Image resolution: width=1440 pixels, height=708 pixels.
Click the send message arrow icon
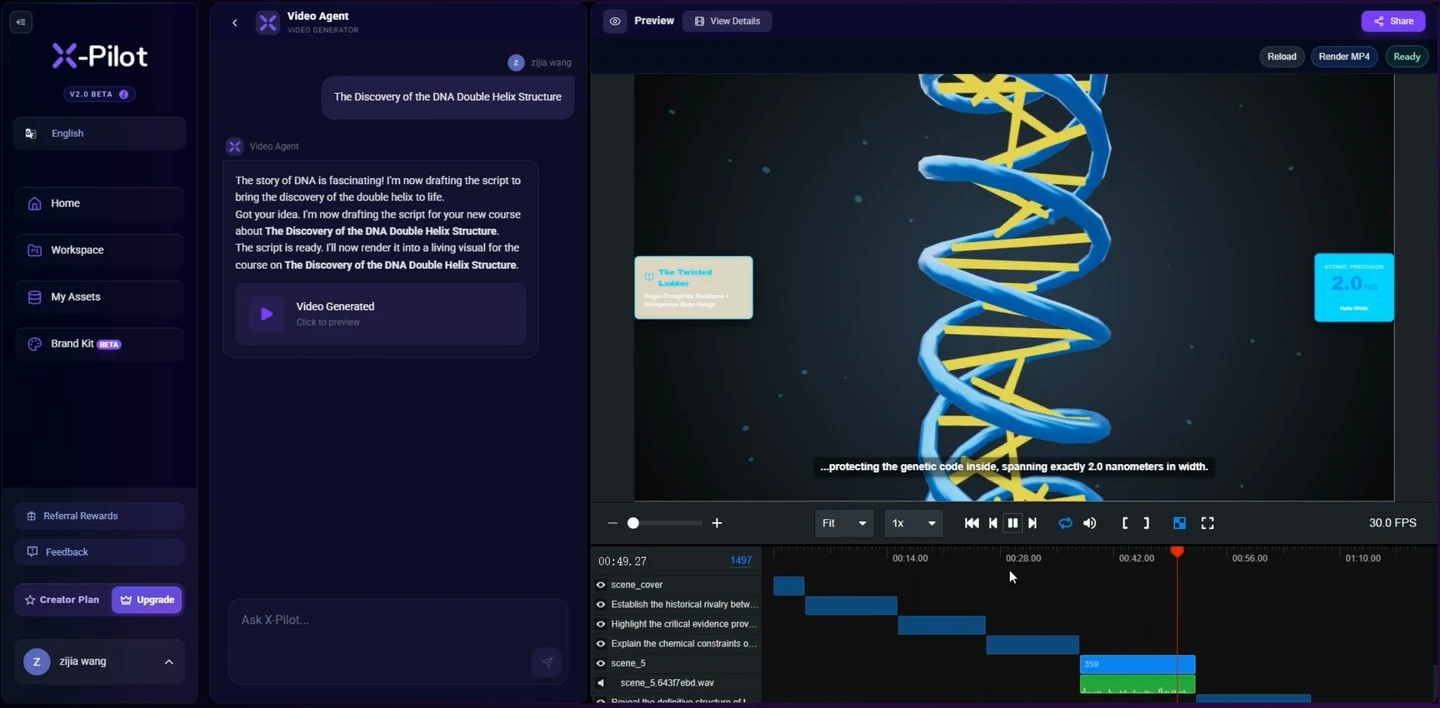point(547,662)
